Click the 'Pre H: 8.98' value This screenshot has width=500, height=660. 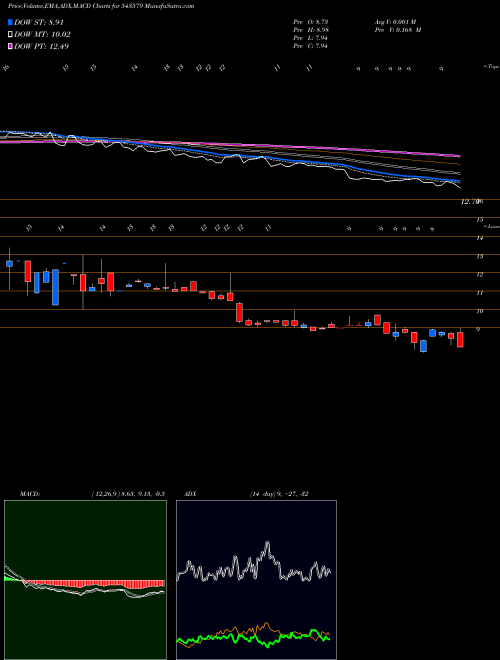311,30
